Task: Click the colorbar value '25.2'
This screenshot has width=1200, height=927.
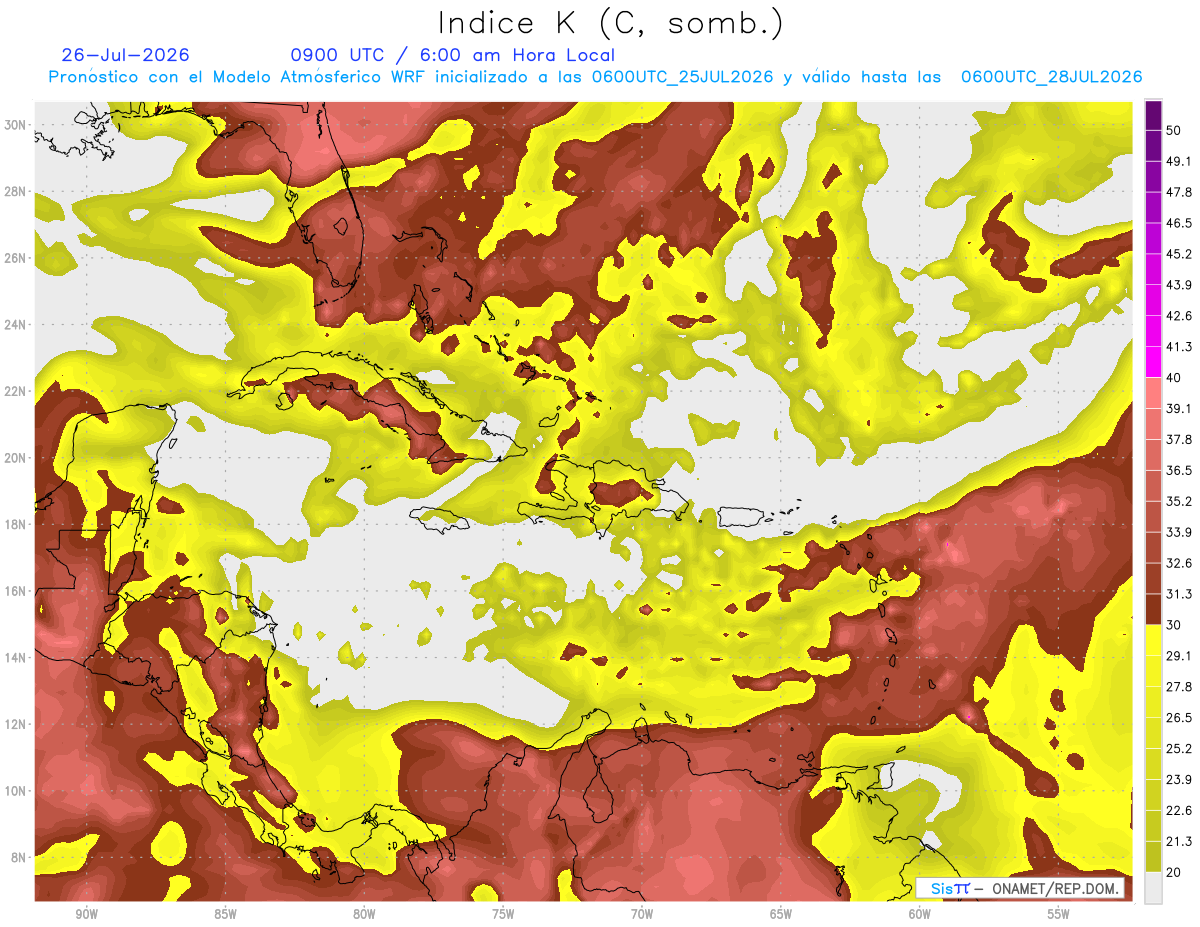Action: coord(1179,748)
